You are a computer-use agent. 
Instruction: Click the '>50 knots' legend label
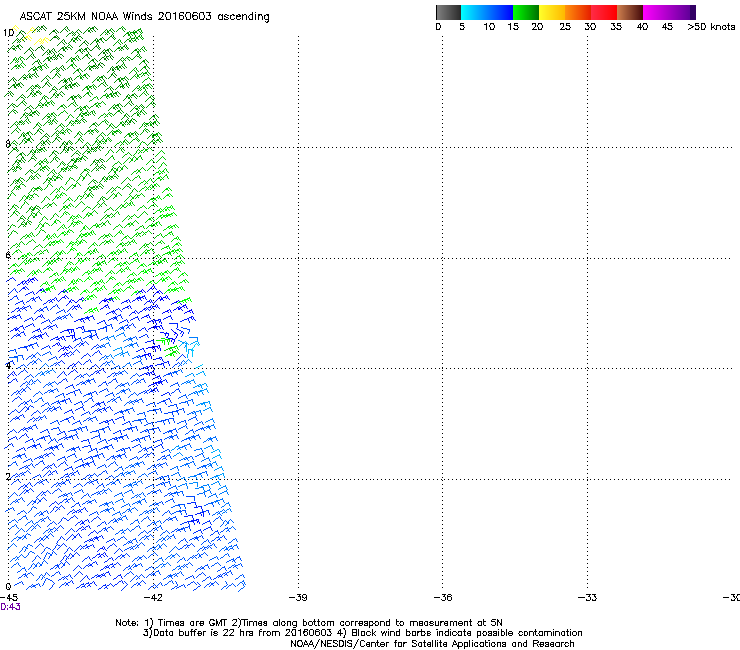coord(711,27)
